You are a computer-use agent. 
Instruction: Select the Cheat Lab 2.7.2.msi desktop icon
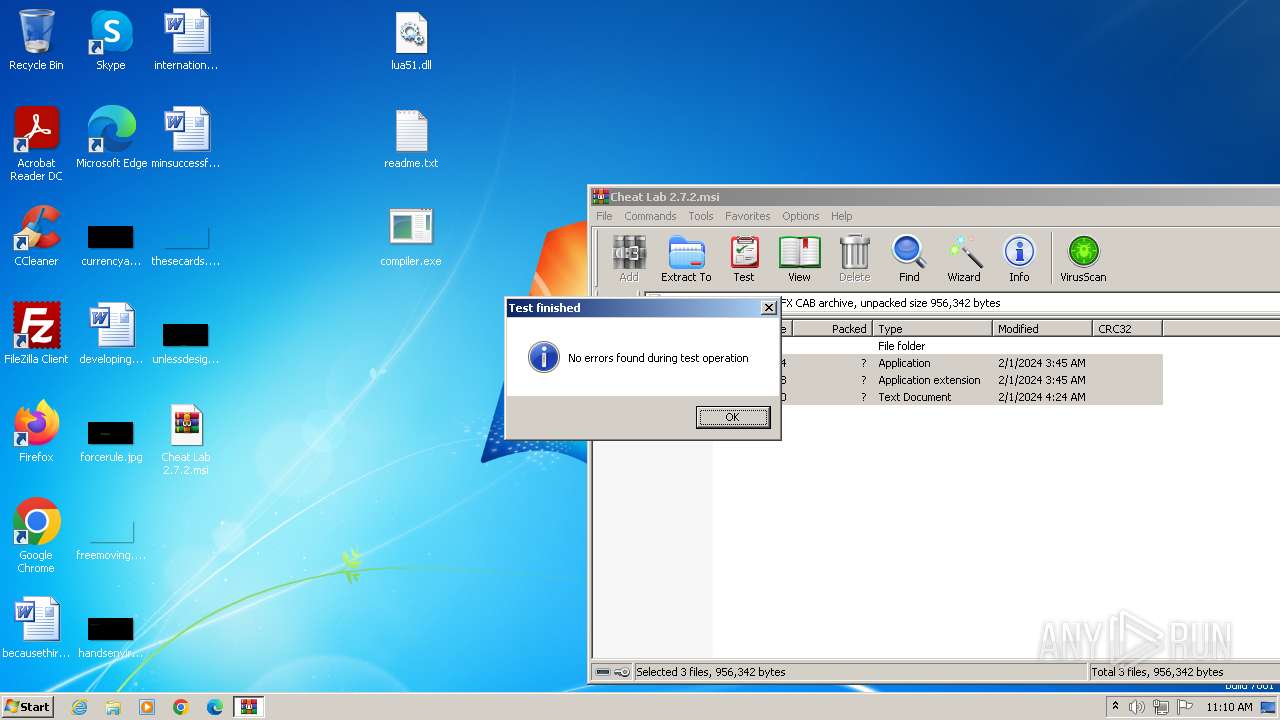186,438
